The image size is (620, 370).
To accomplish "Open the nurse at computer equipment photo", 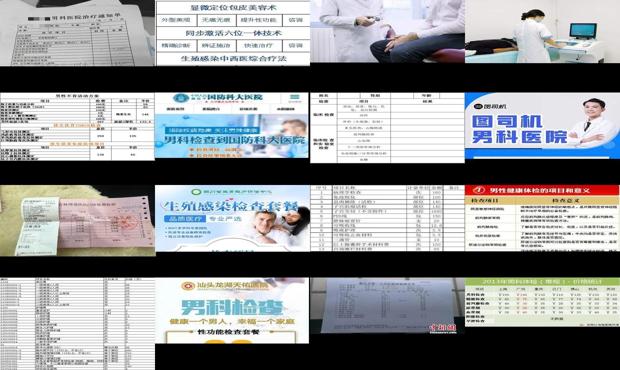I will (x=542, y=31).
